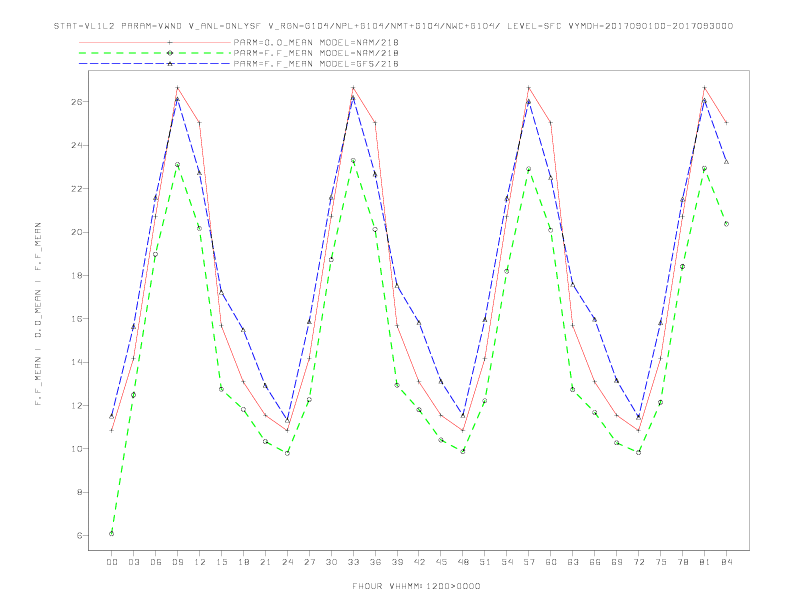Screen dimensions: 792x612
Task: Click the vertical y-axis label F.F_MEAN | O.O_MEAN
Action: [38, 314]
